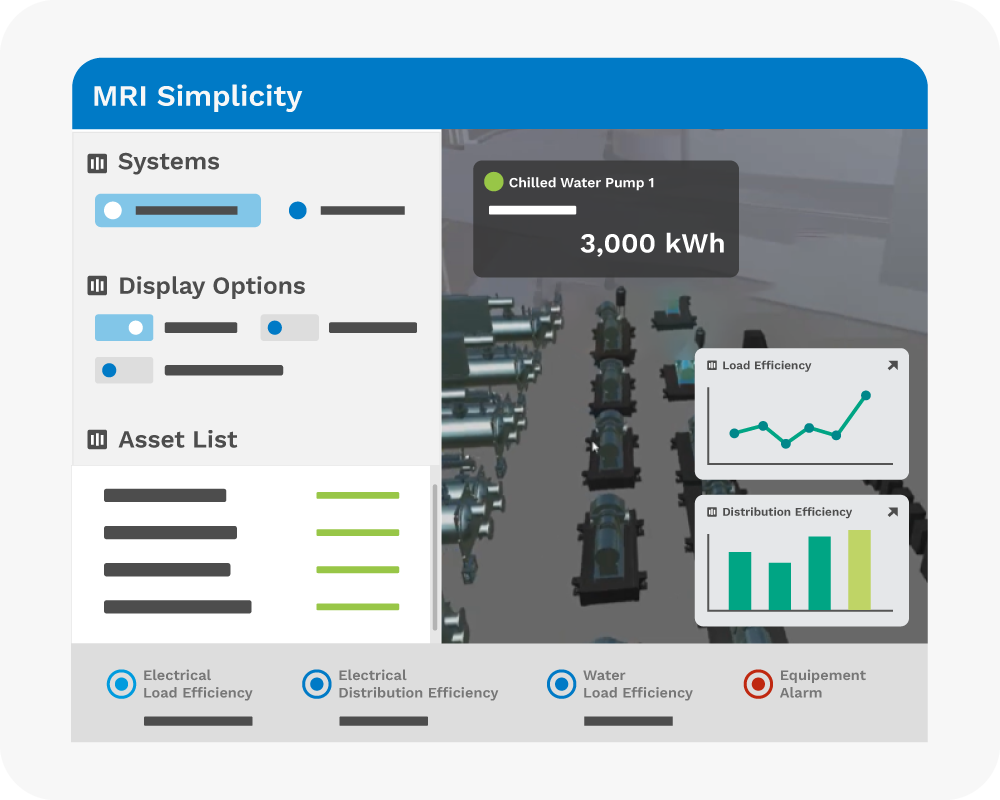Click the Systems section panel icon
1000x800 pixels.
[x=97, y=163]
